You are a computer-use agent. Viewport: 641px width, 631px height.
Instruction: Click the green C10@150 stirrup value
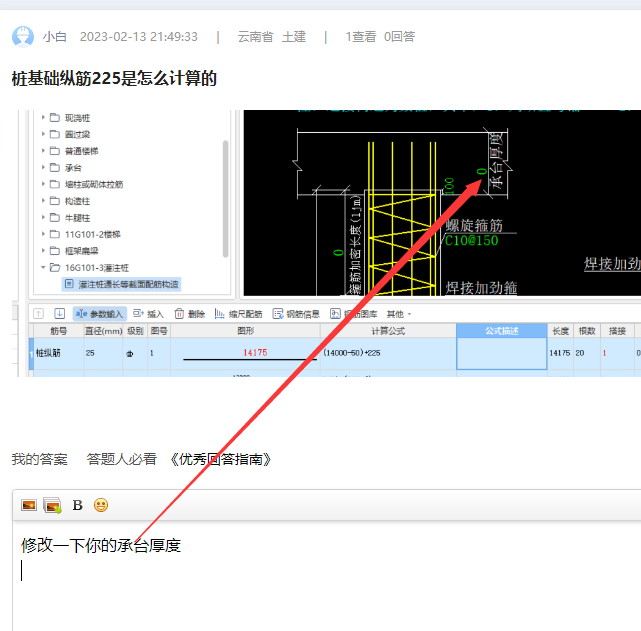472,240
